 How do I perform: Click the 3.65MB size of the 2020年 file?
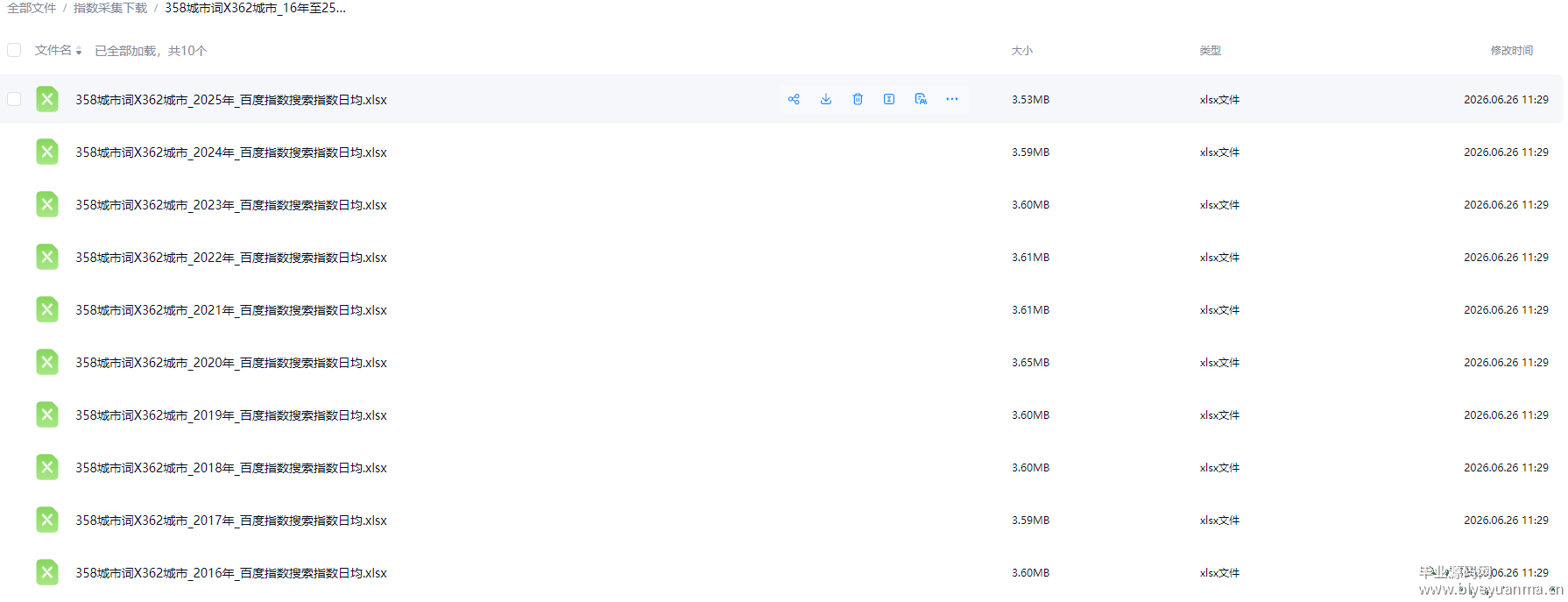(x=1031, y=363)
